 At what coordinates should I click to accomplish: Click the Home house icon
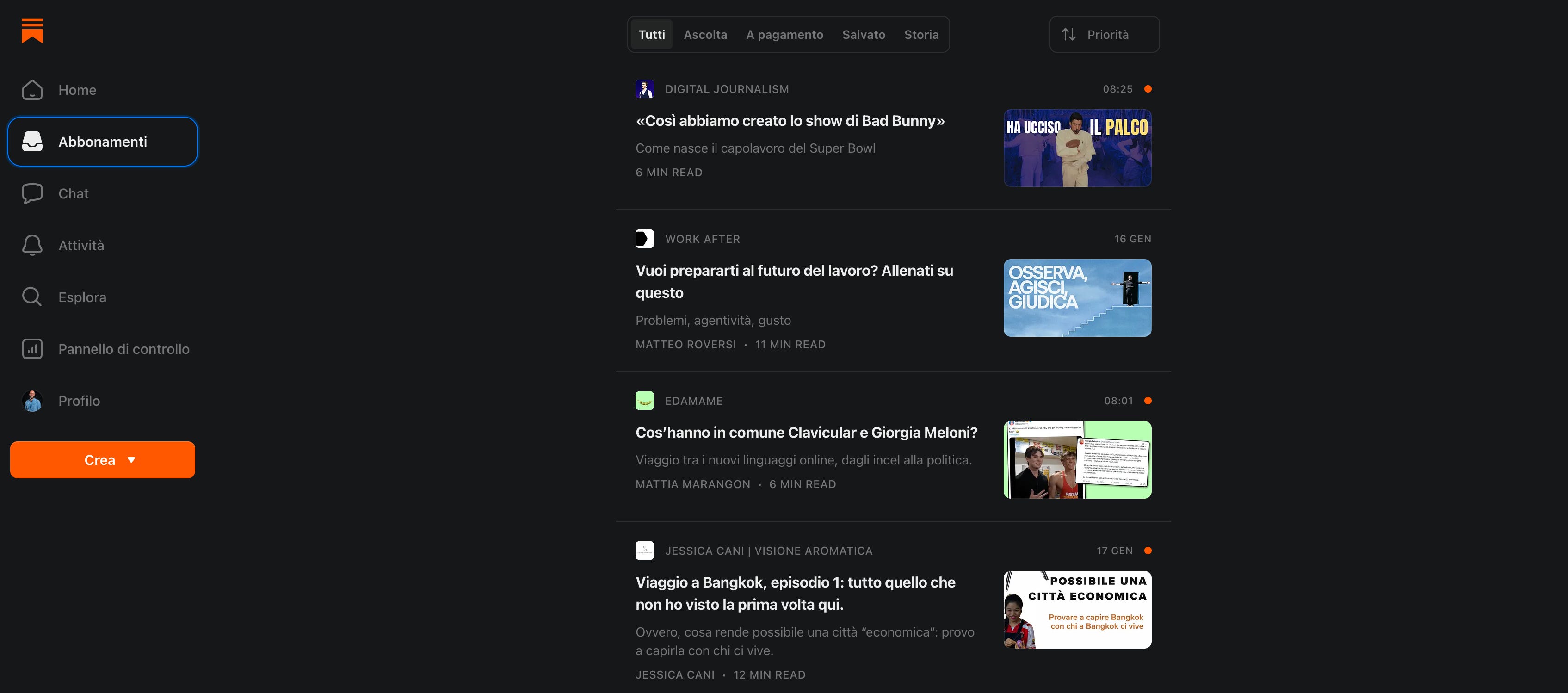(32, 90)
